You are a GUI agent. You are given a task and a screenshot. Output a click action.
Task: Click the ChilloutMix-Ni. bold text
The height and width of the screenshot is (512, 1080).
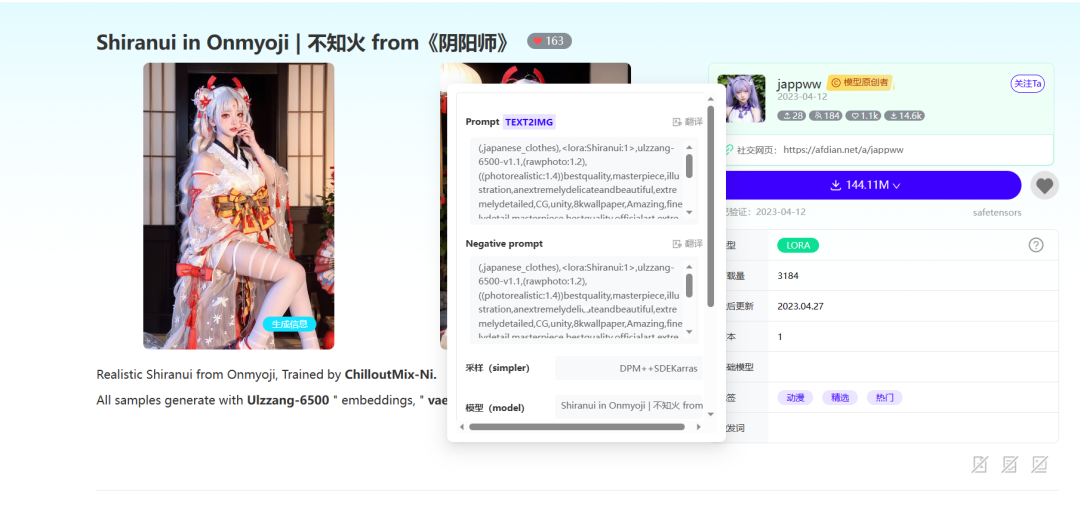pyautogui.click(x=391, y=376)
